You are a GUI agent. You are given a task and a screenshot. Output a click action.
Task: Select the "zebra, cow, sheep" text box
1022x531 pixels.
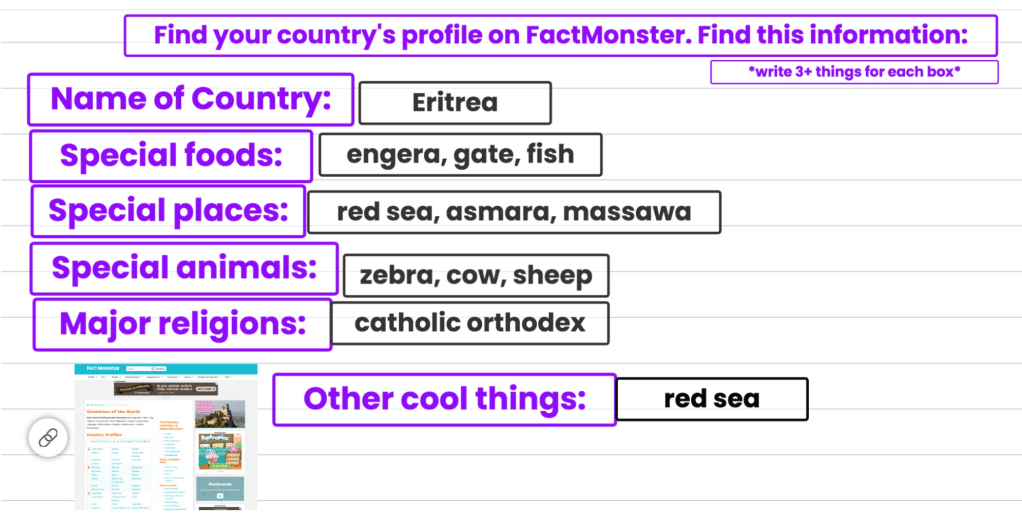[x=475, y=275]
